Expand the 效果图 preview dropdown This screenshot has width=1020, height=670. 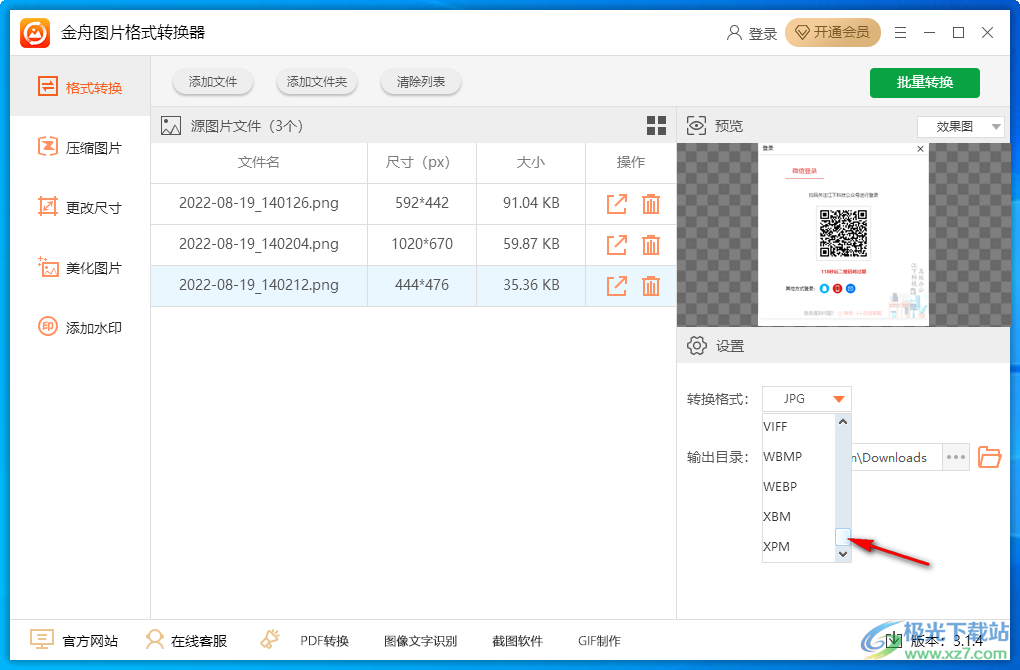point(960,126)
